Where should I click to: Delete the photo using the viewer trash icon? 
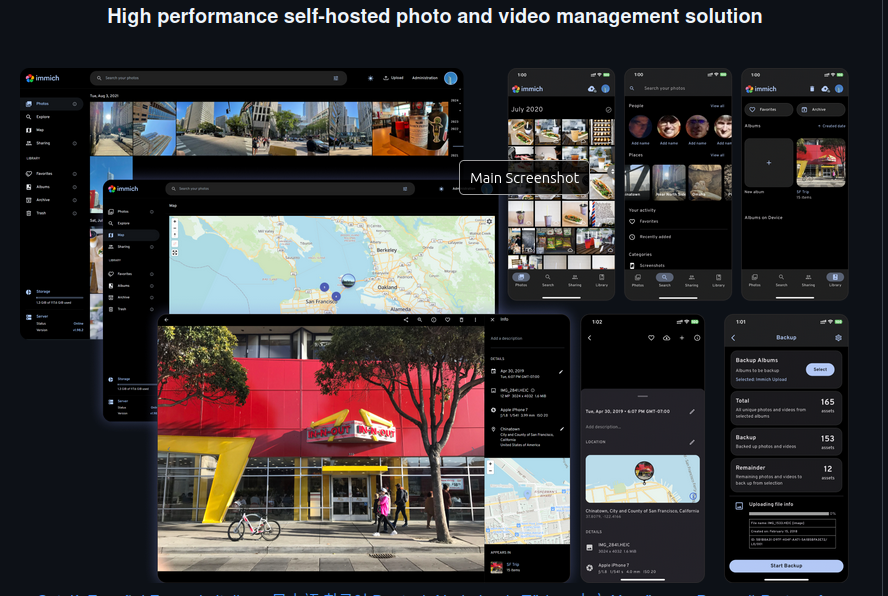tap(462, 320)
